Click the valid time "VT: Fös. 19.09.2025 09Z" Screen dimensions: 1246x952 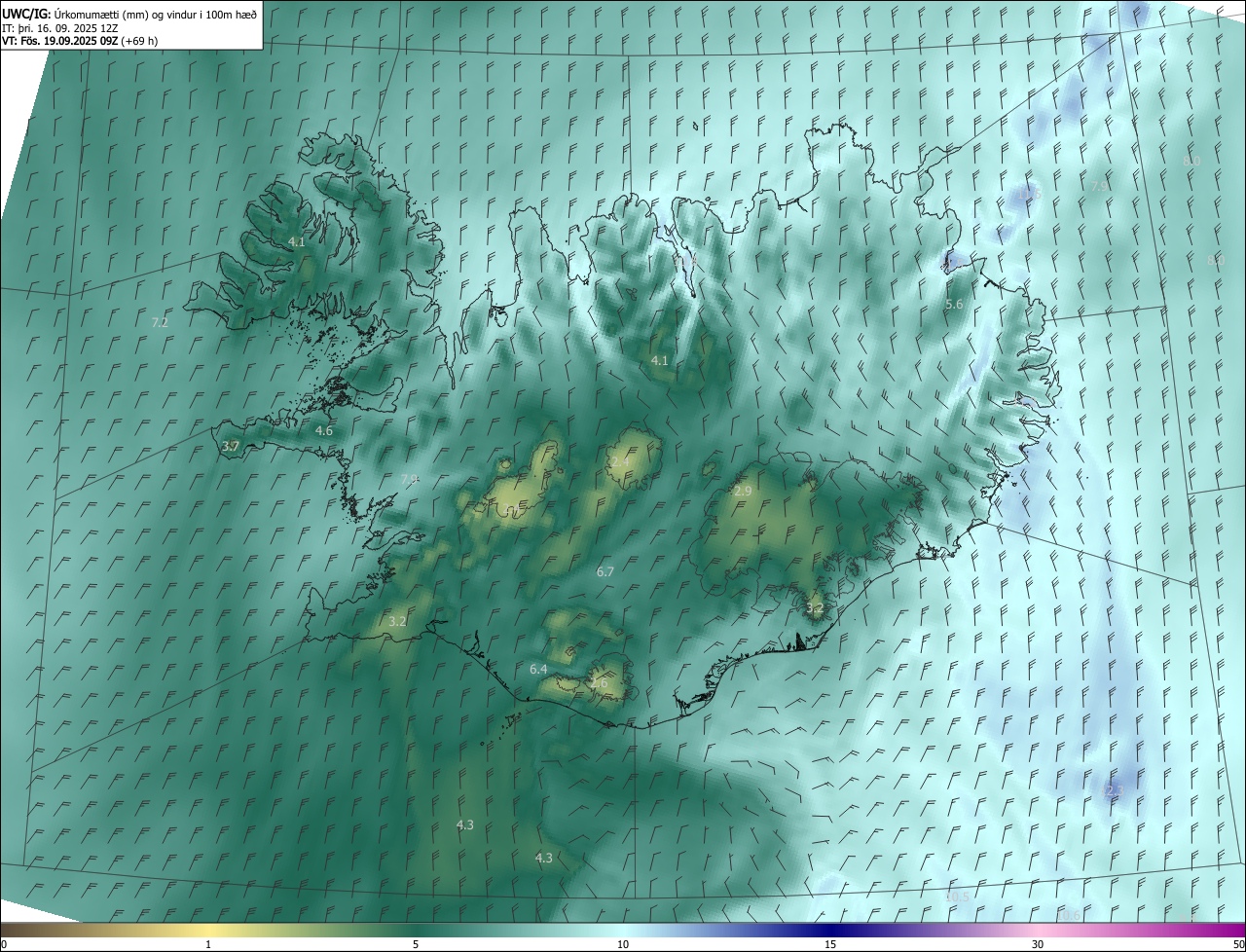pyautogui.click(x=60, y=41)
